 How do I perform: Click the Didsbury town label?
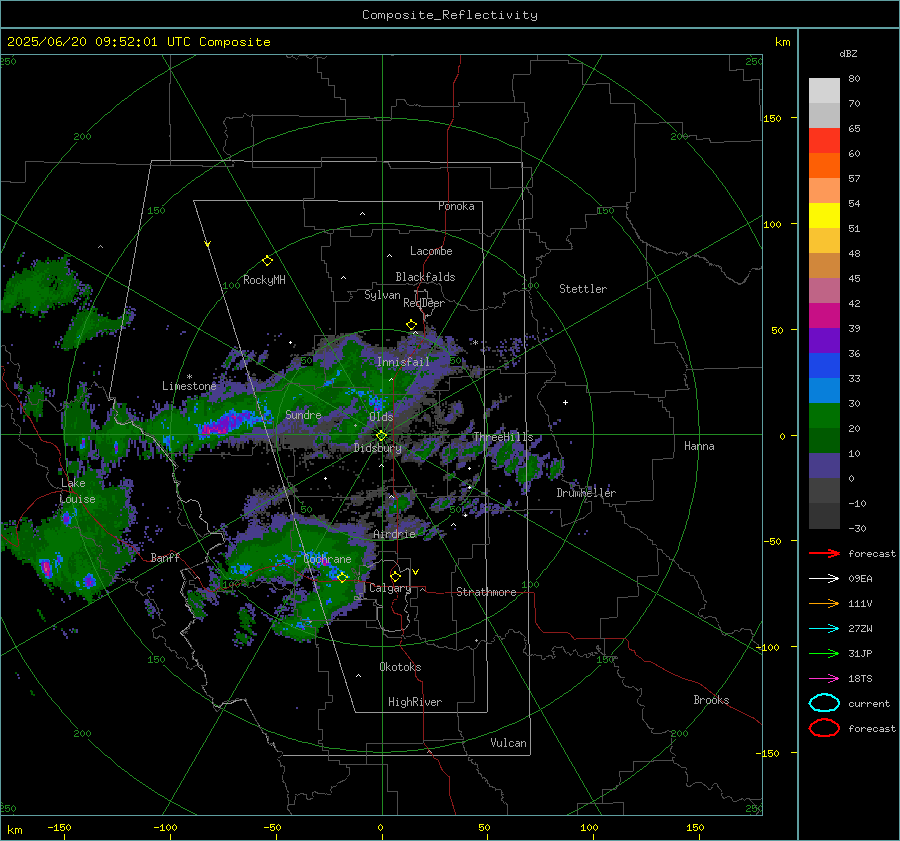pyautogui.click(x=378, y=448)
